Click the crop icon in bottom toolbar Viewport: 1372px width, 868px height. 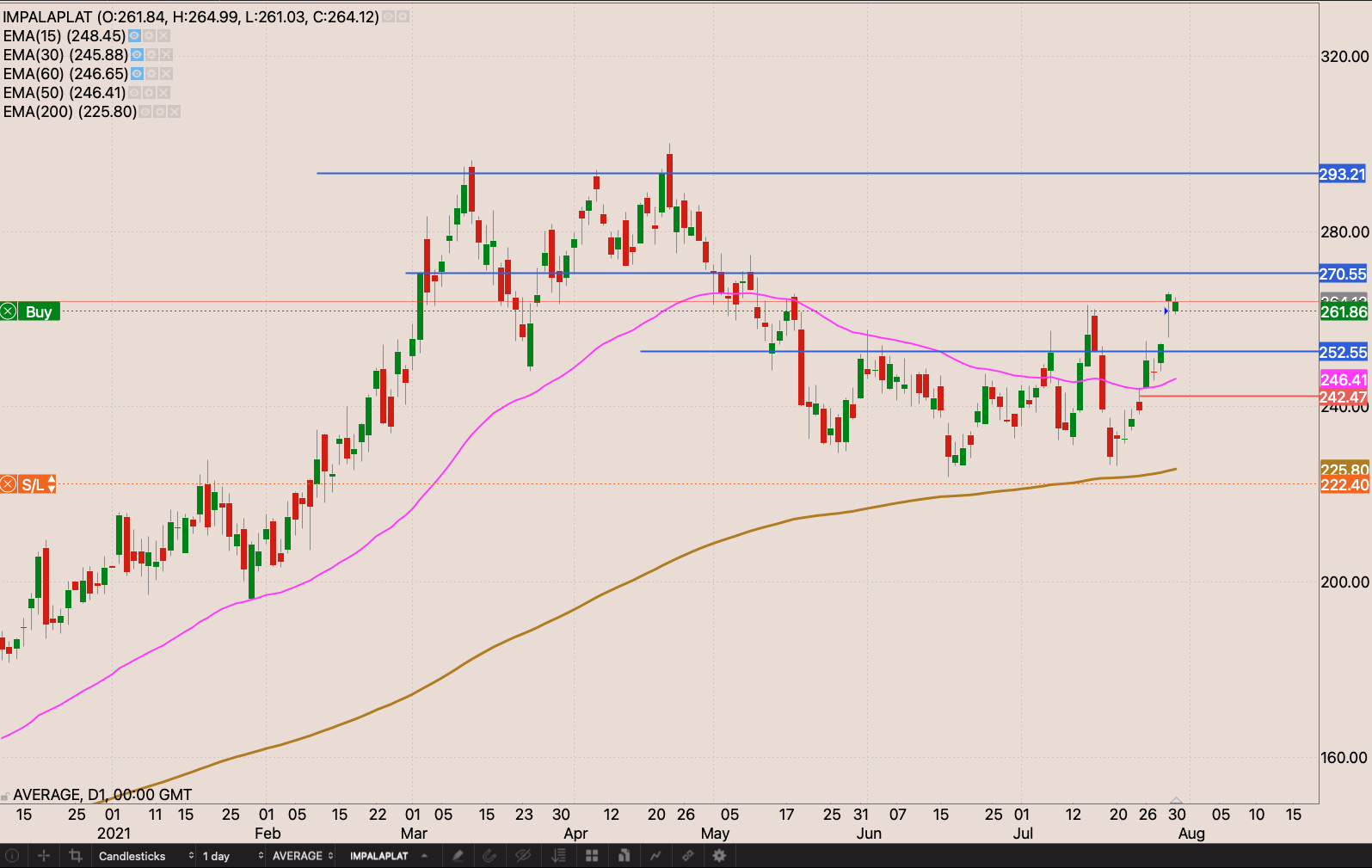[x=76, y=856]
